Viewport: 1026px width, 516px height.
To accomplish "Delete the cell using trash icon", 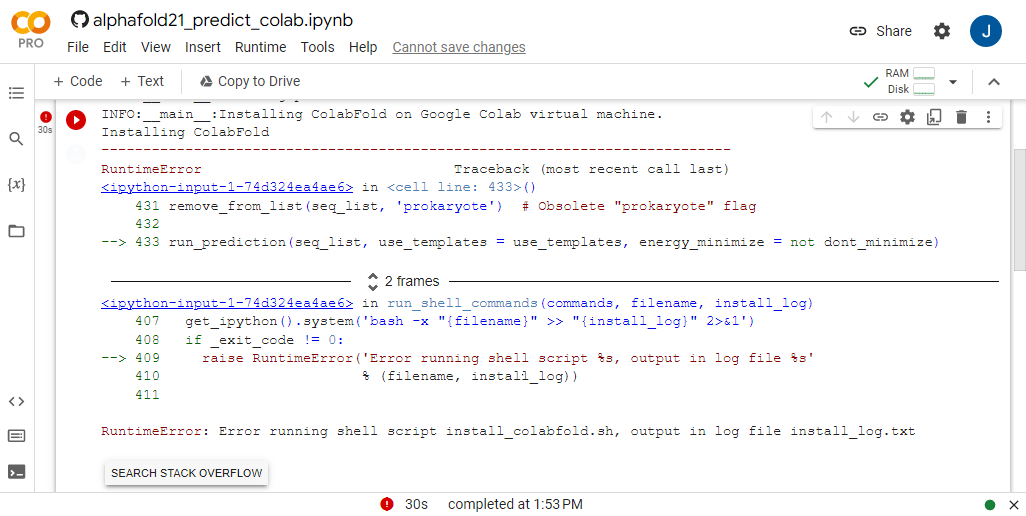I will pyautogui.click(x=961, y=117).
